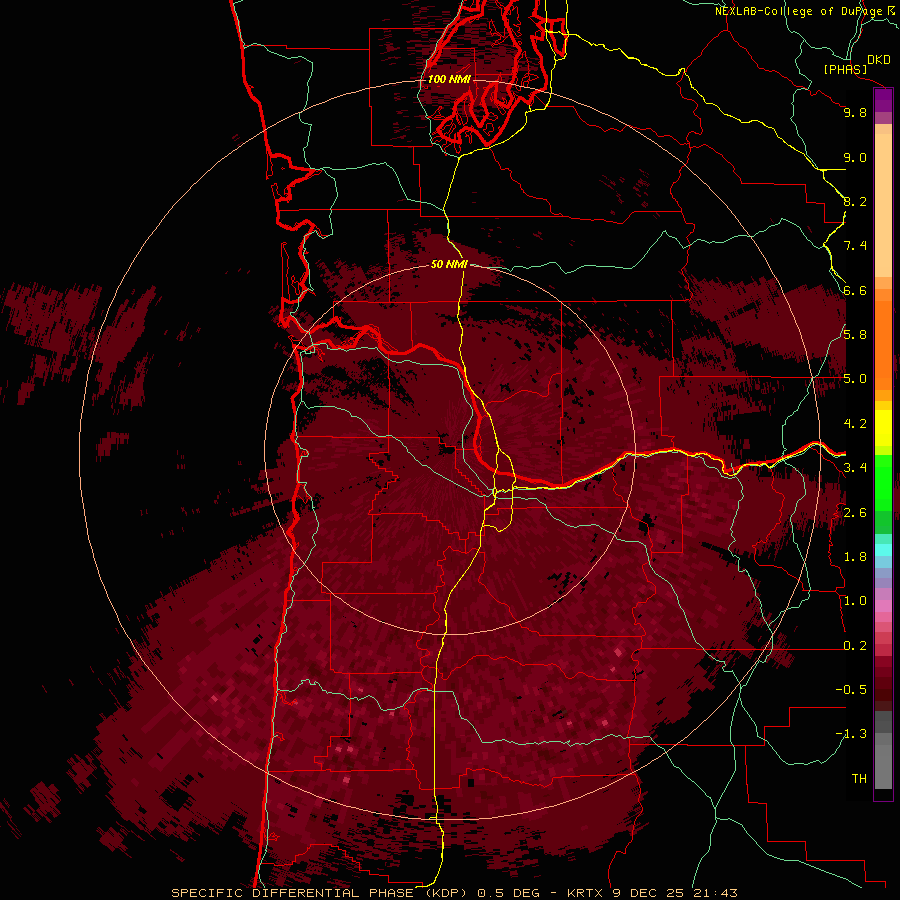The height and width of the screenshot is (900, 900).
Task: Click the 6.6 scale value
Action: pyautogui.click(x=855, y=290)
